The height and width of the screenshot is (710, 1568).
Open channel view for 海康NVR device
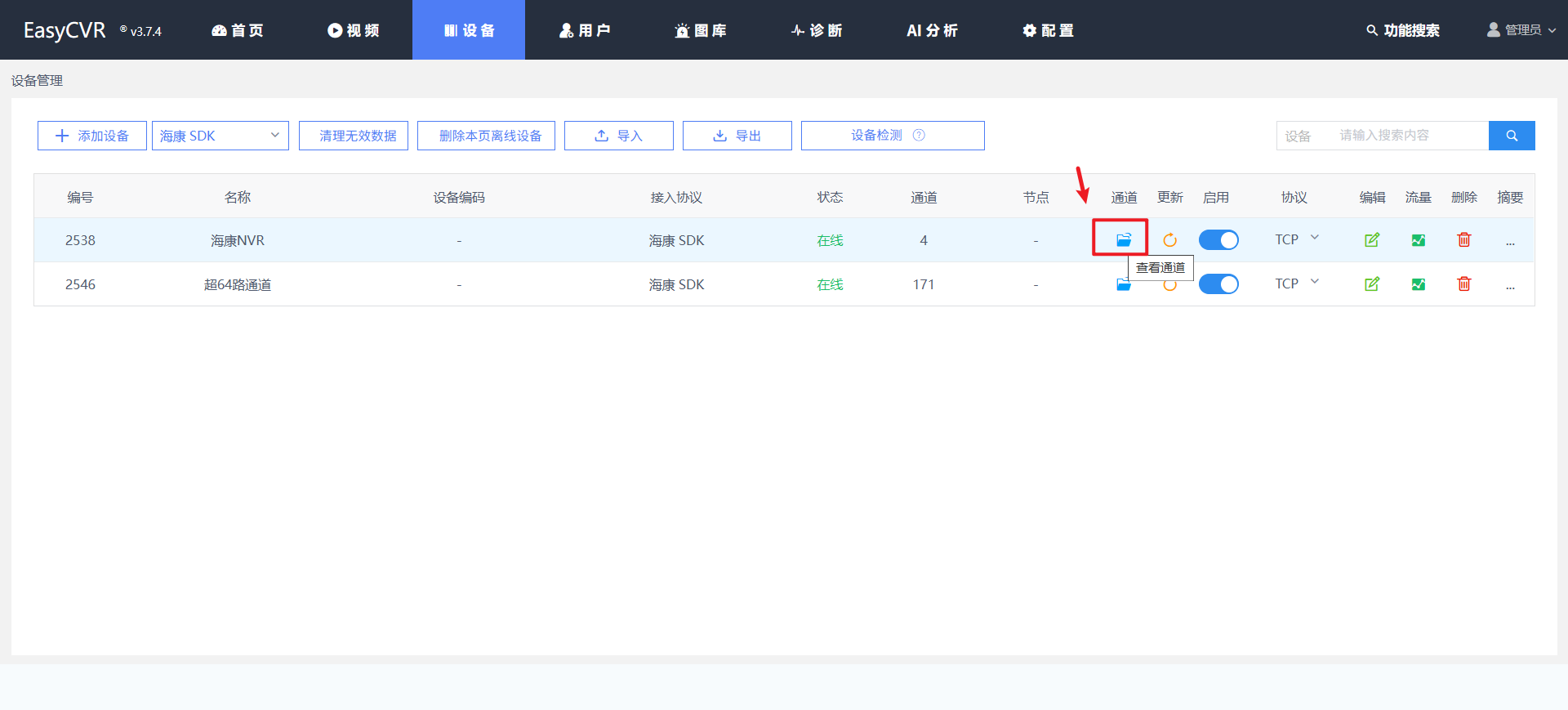pyautogui.click(x=1124, y=239)
